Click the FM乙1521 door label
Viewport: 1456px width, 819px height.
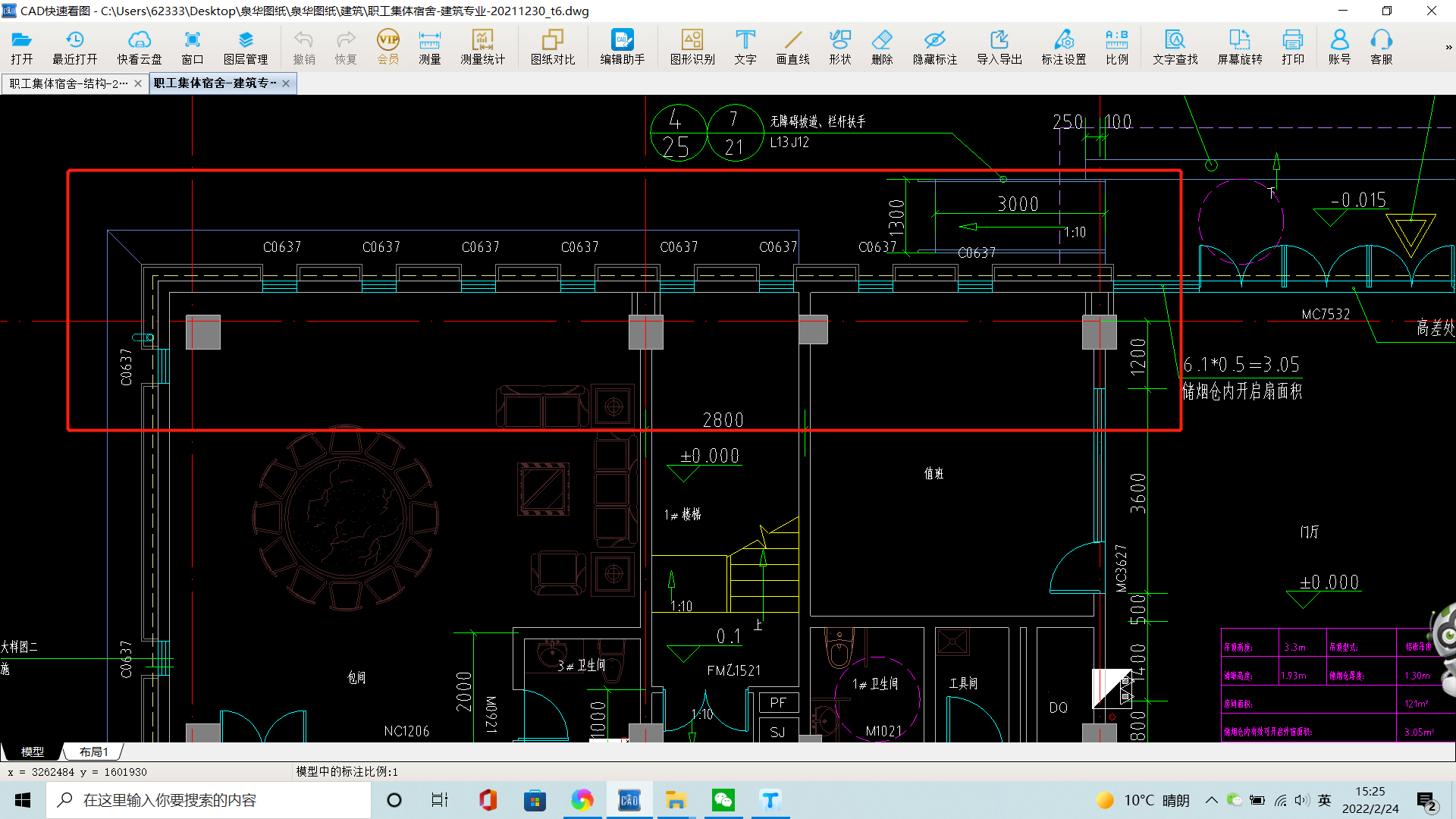(733, 670)
